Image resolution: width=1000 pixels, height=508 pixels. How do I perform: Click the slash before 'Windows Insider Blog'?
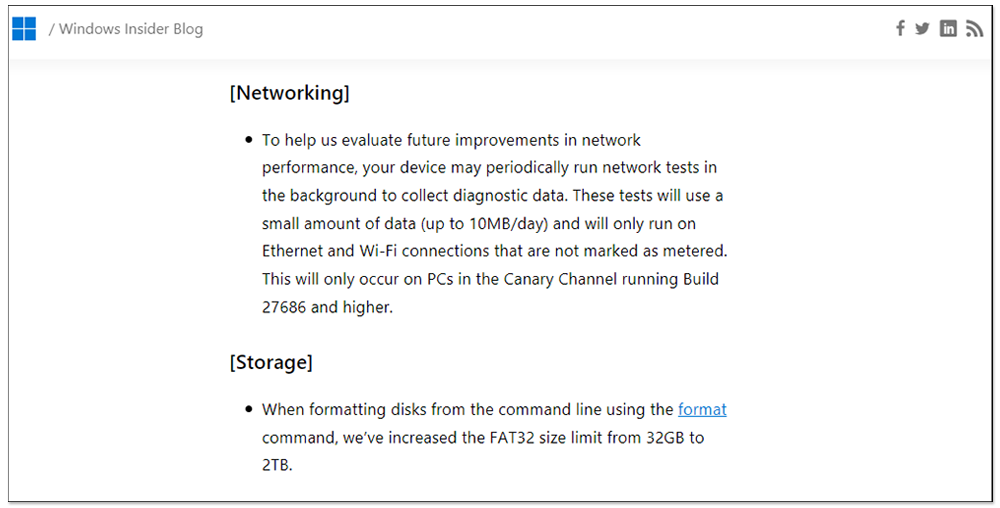[x=52, y=29]
